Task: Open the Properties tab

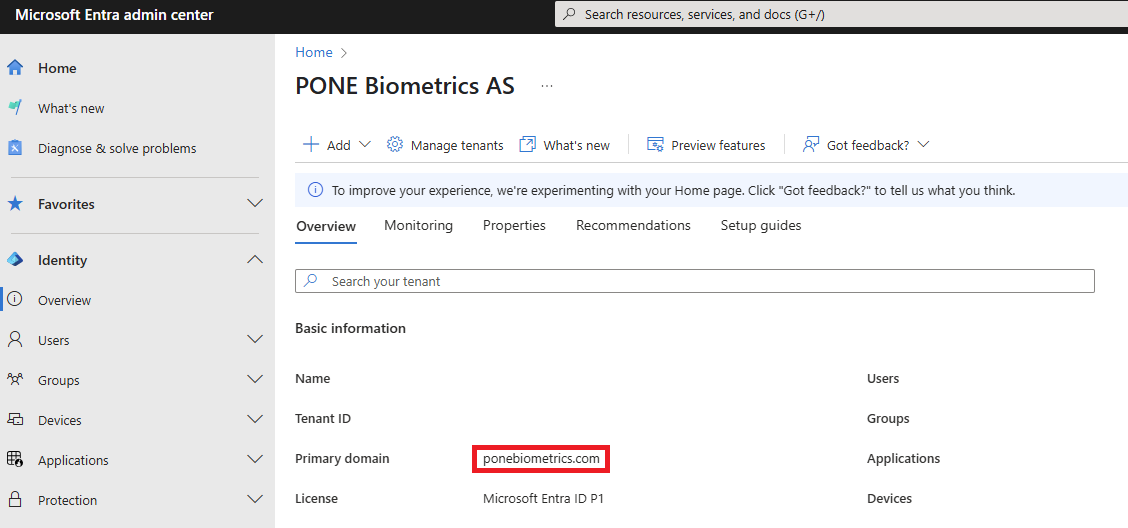Action: pyautogui.click(x=514, y=225)
